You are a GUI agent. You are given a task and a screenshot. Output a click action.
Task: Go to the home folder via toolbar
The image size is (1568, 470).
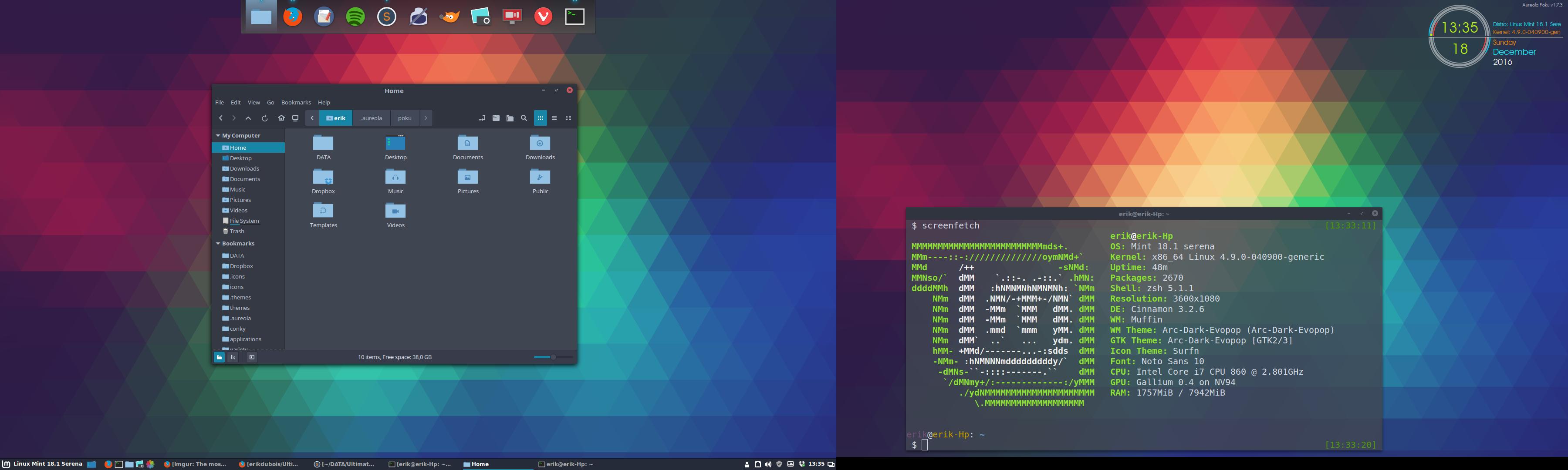(281, 118)
